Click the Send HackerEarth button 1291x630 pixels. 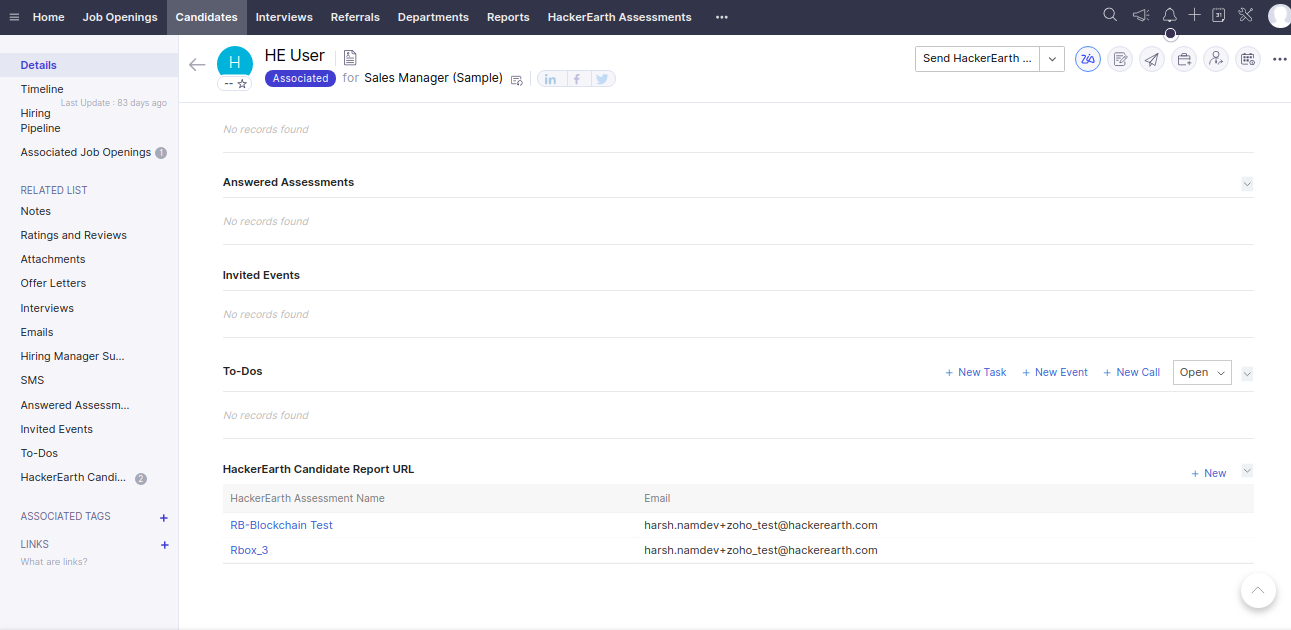click(977, 59)
